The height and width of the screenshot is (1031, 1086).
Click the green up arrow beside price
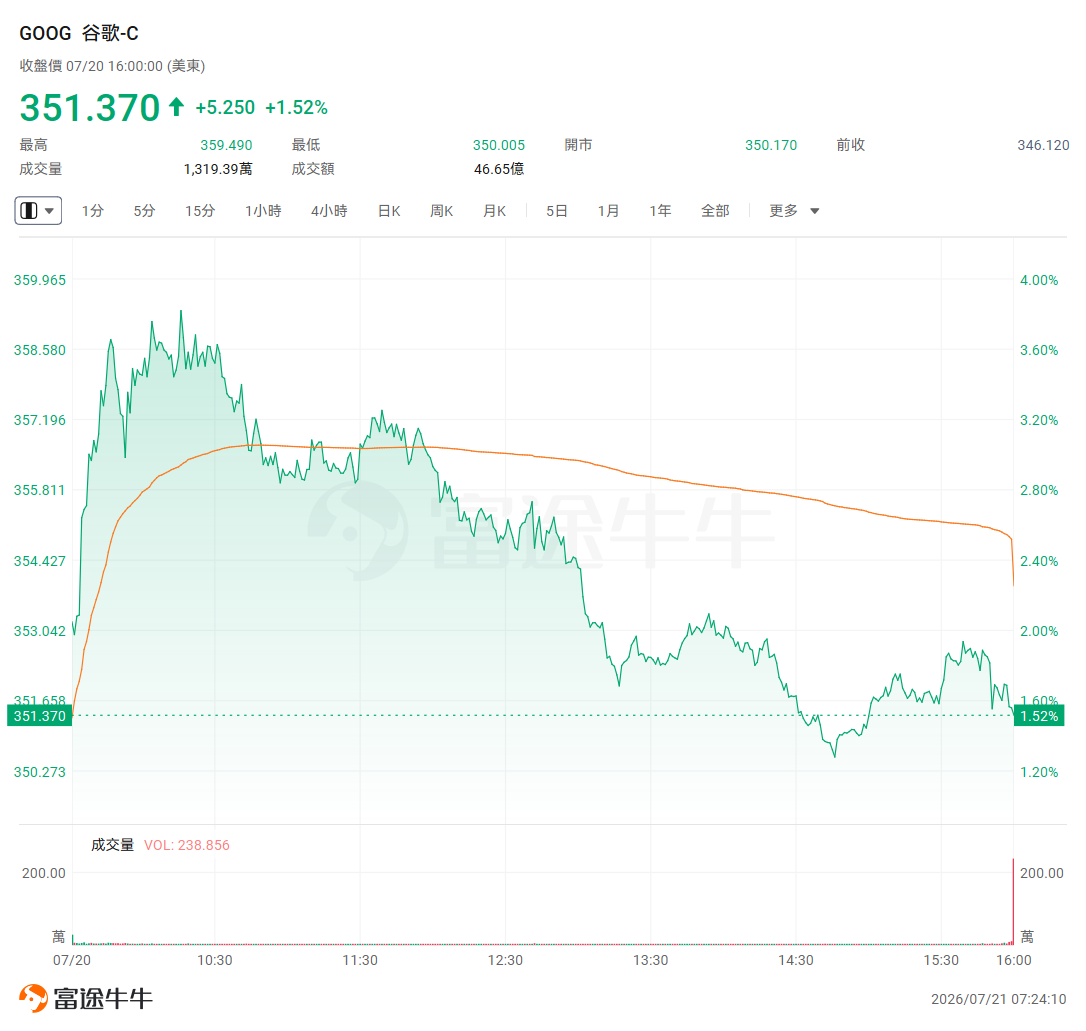coord(177,107)
